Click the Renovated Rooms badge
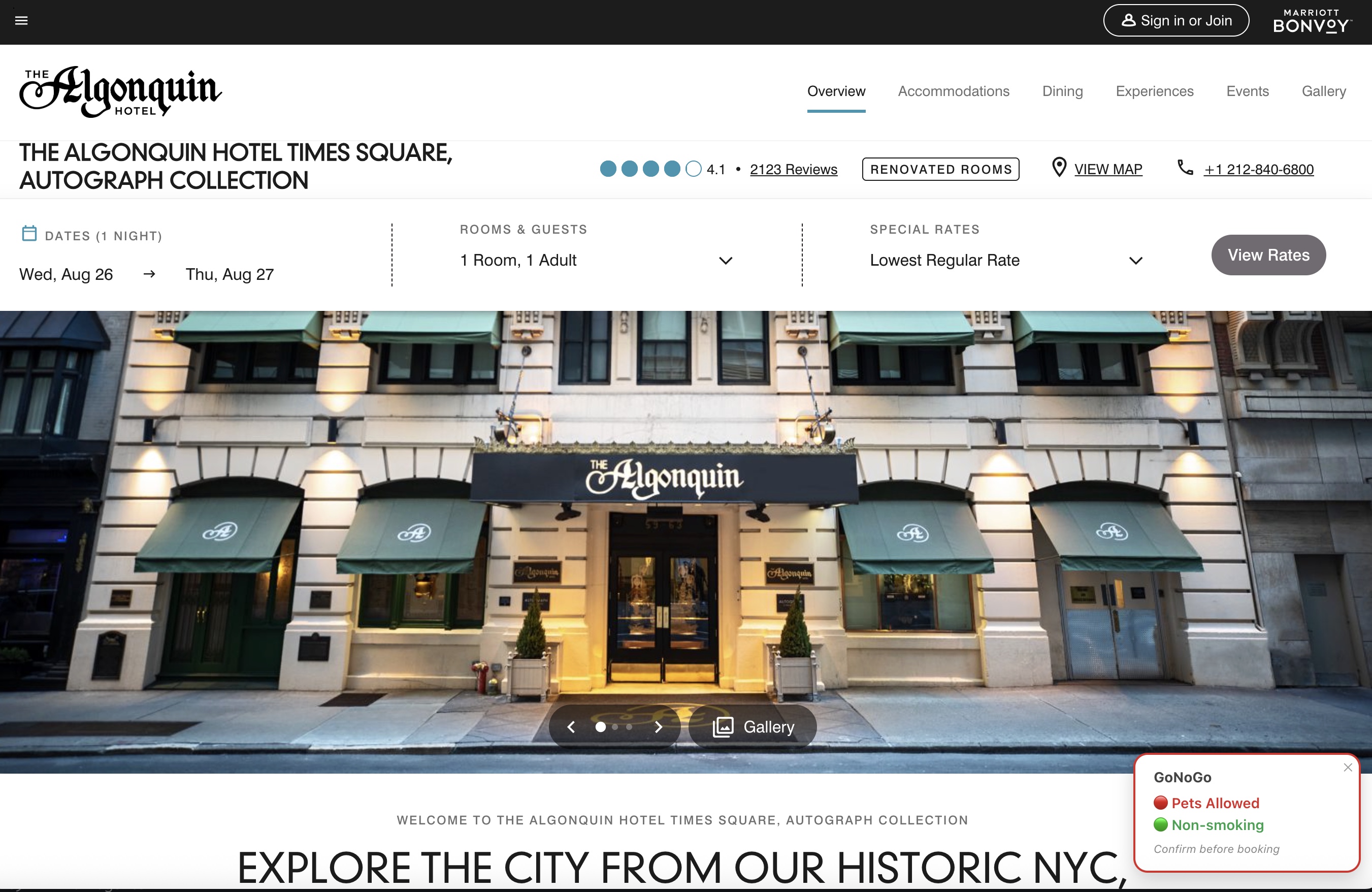This screenshot has height=892, width=1372. [941, 169]
